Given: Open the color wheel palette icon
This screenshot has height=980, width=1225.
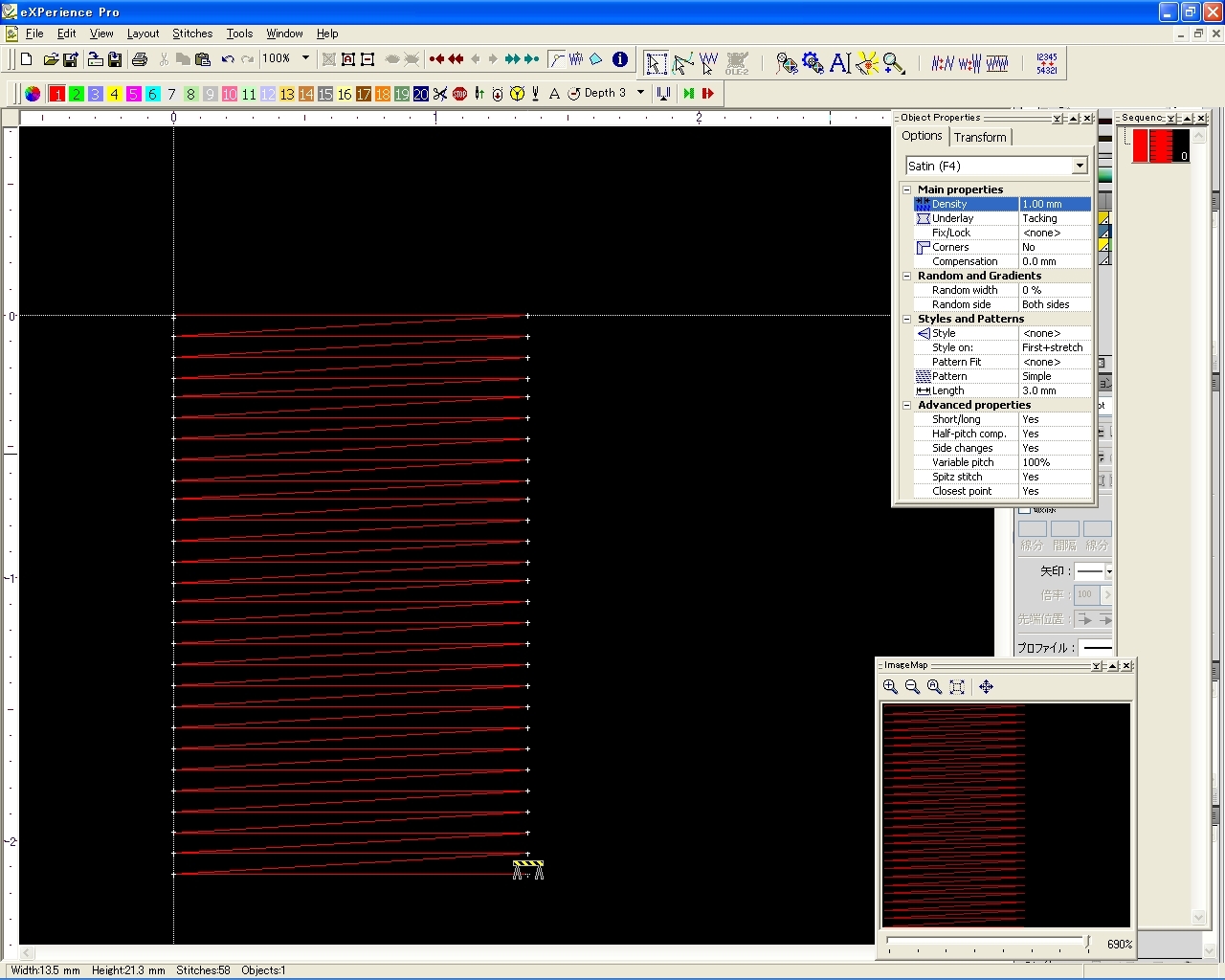Looking at the screenshot, I should (x=33, y=94).
